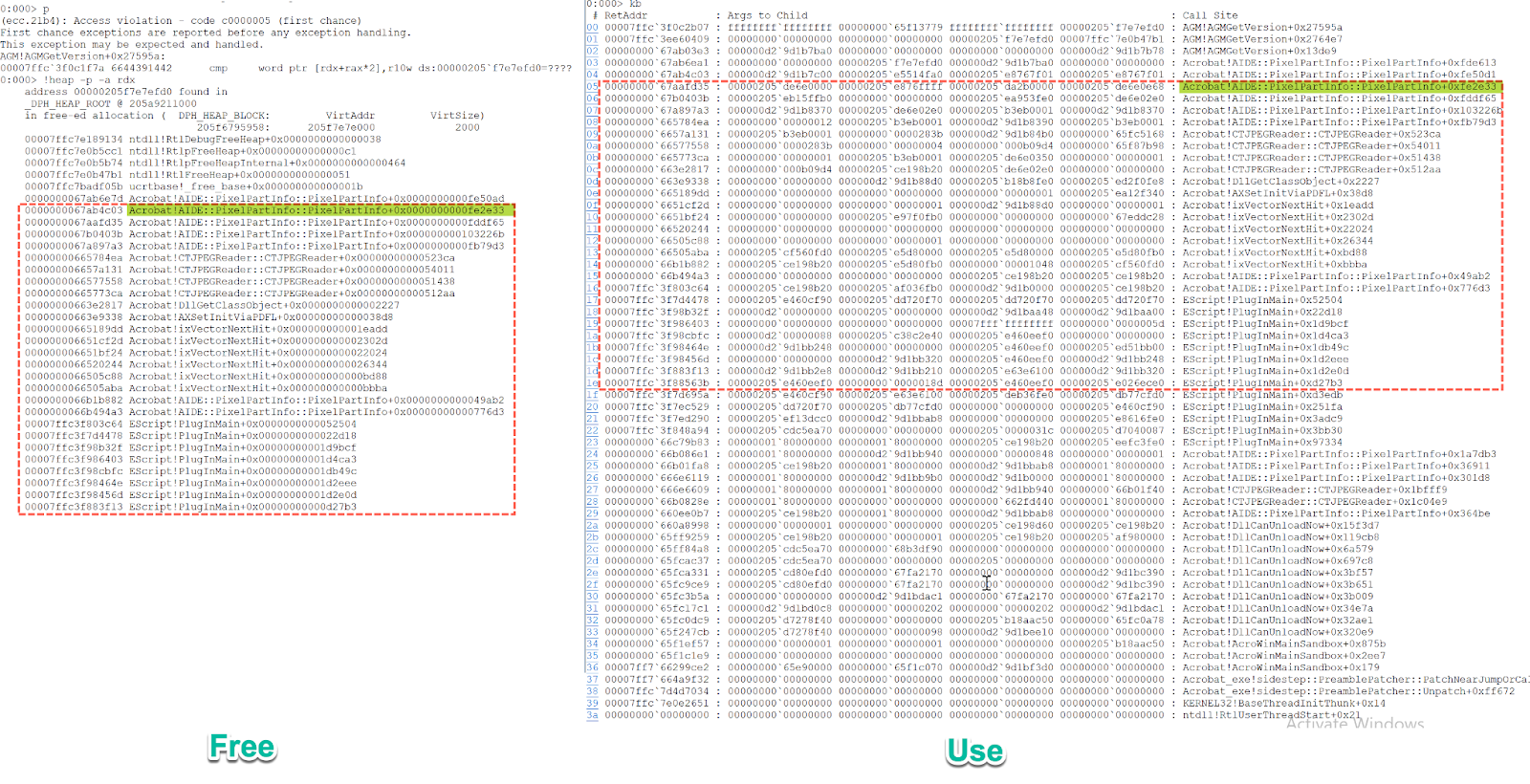Select frame number 0a link
1530x784 pixels.
(x=592, y=146)
